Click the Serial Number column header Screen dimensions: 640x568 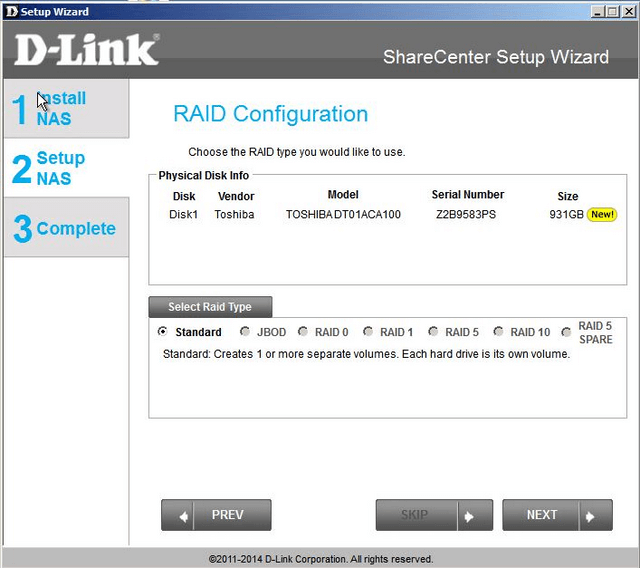click(x=468, y=195)
